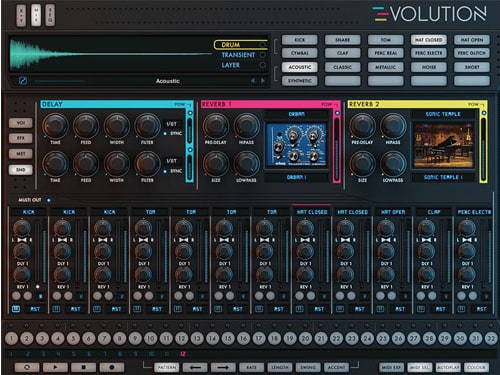Toggle SYNC on lower delay line

click(x=165, y=171)
